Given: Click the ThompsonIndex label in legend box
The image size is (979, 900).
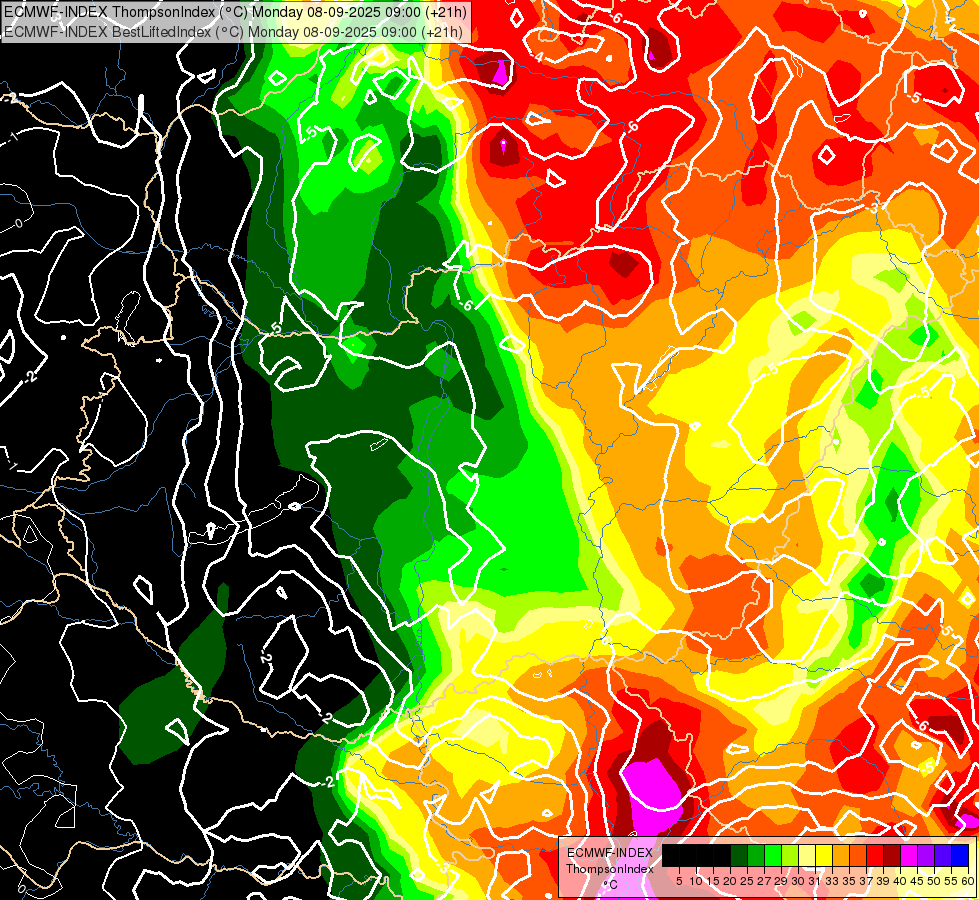Looking at the screenshot, I should (x=610, y=869).
